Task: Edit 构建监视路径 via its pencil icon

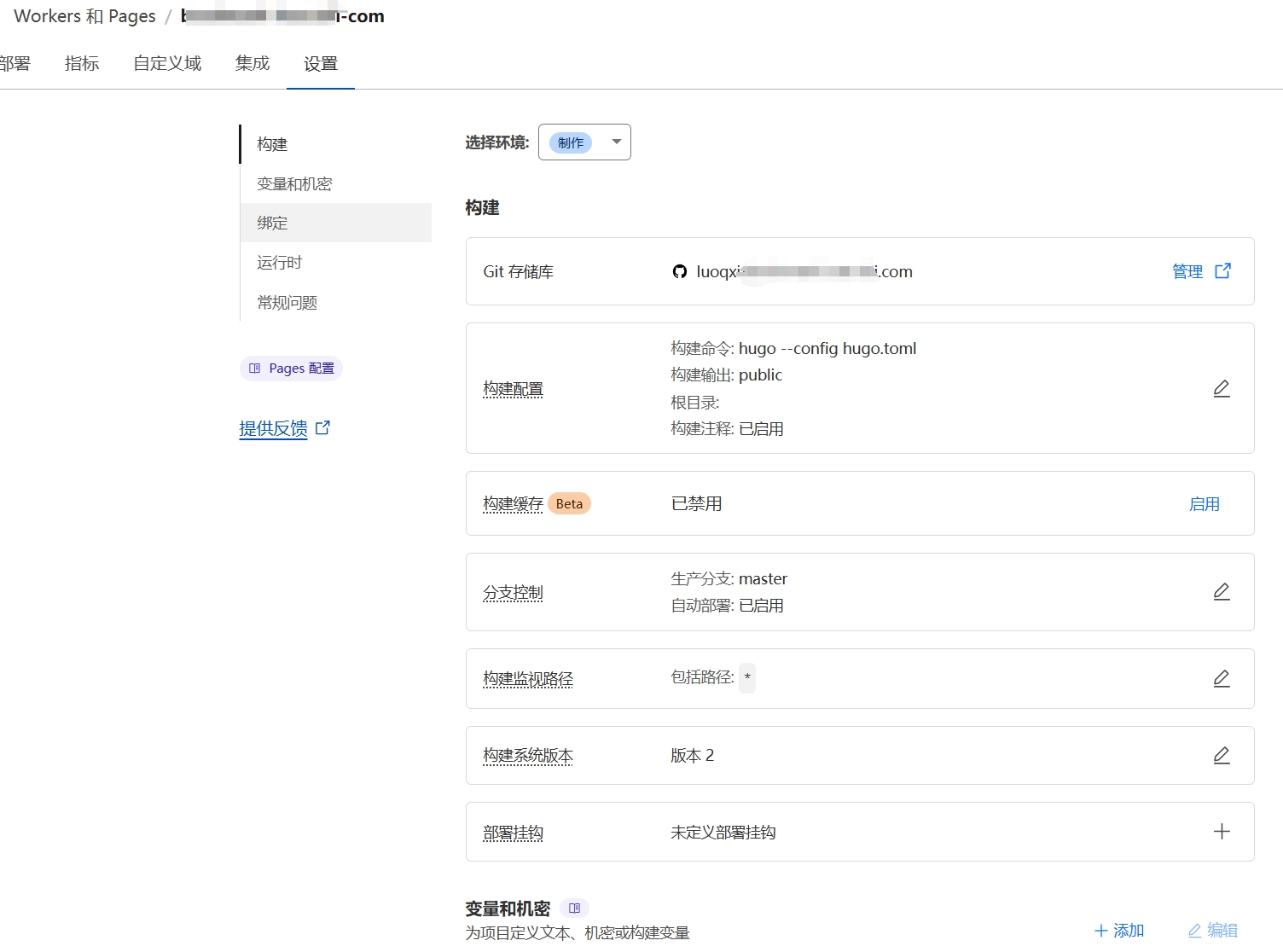Action: [x=1222, y=678]
